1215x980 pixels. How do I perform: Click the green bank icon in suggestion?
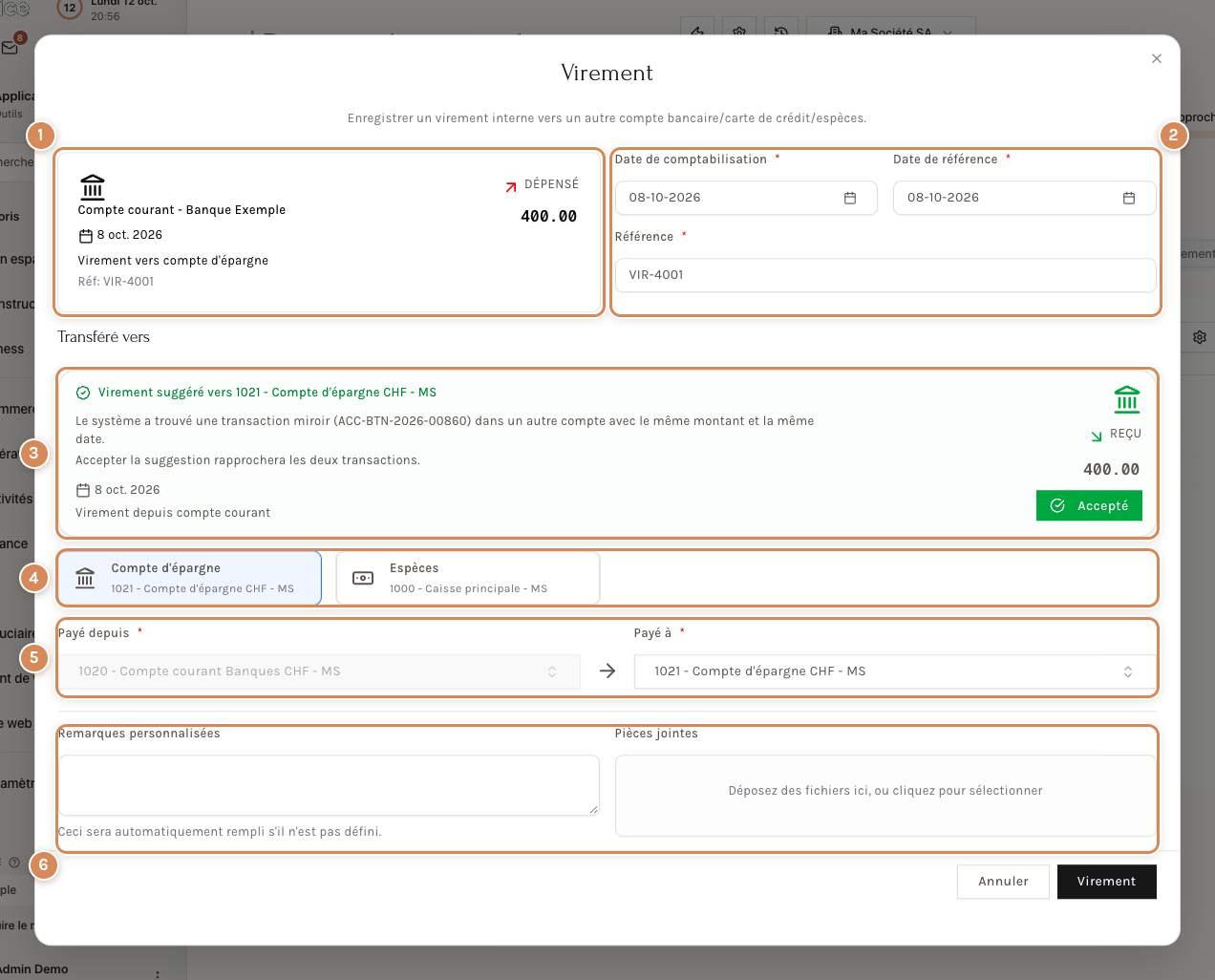coord(1127,399)
